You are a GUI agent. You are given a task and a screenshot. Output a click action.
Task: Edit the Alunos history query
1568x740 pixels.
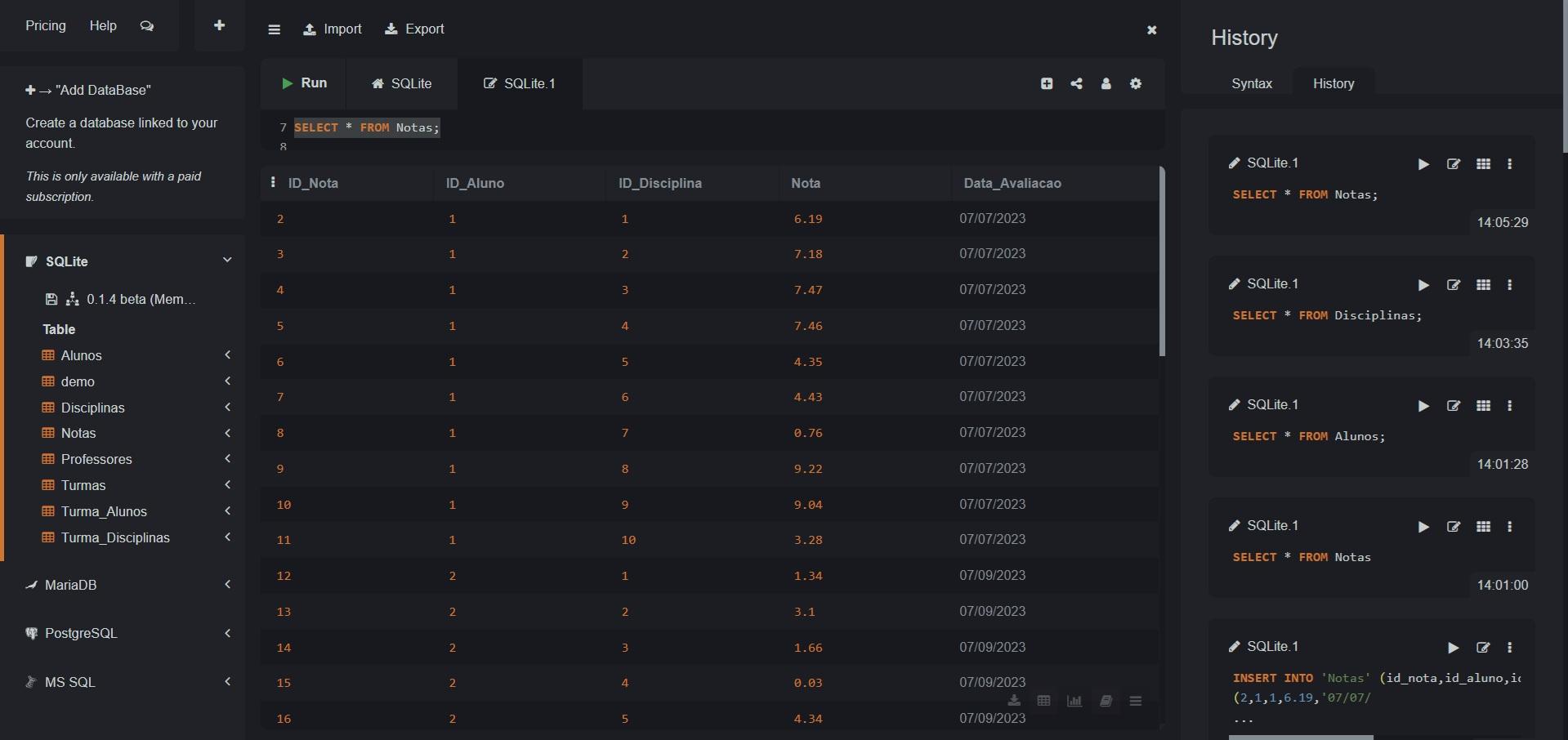pyautogui.click(x=1454, y=406)
